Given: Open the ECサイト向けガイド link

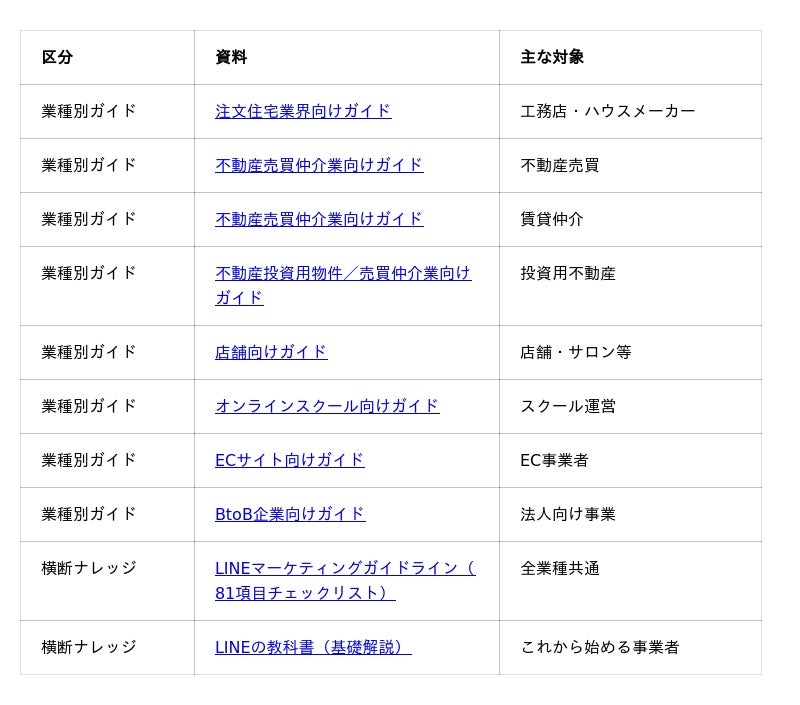Looking at the screenshot, I should coord(289,460).
